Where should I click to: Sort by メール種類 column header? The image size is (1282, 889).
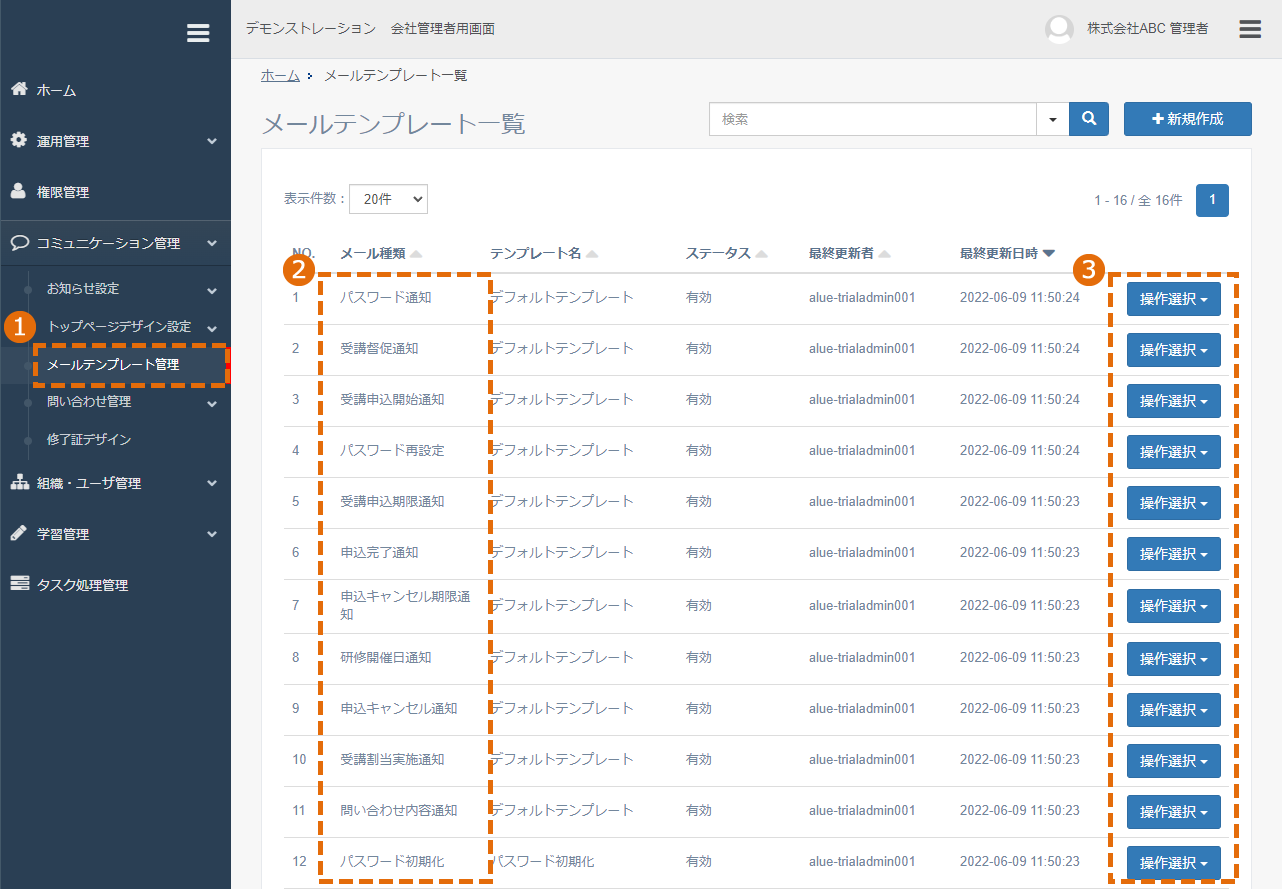tap(372, 253)
